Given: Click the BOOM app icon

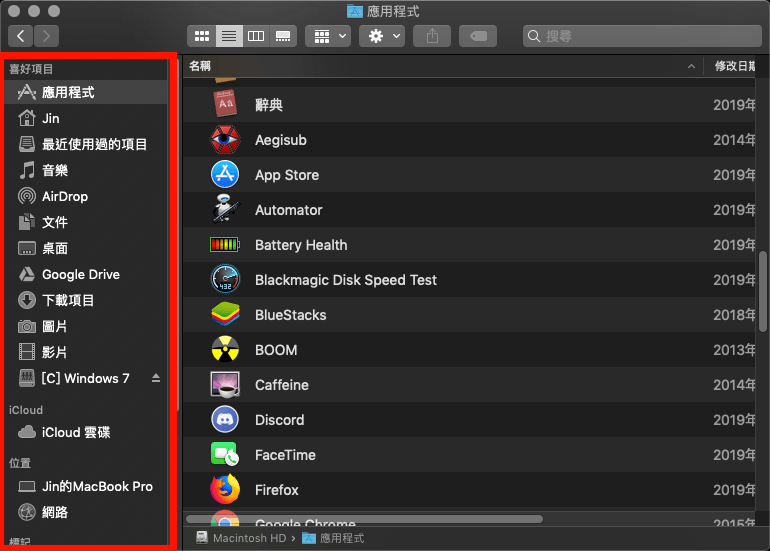Looking at the screenshot, I should (225, 349).
